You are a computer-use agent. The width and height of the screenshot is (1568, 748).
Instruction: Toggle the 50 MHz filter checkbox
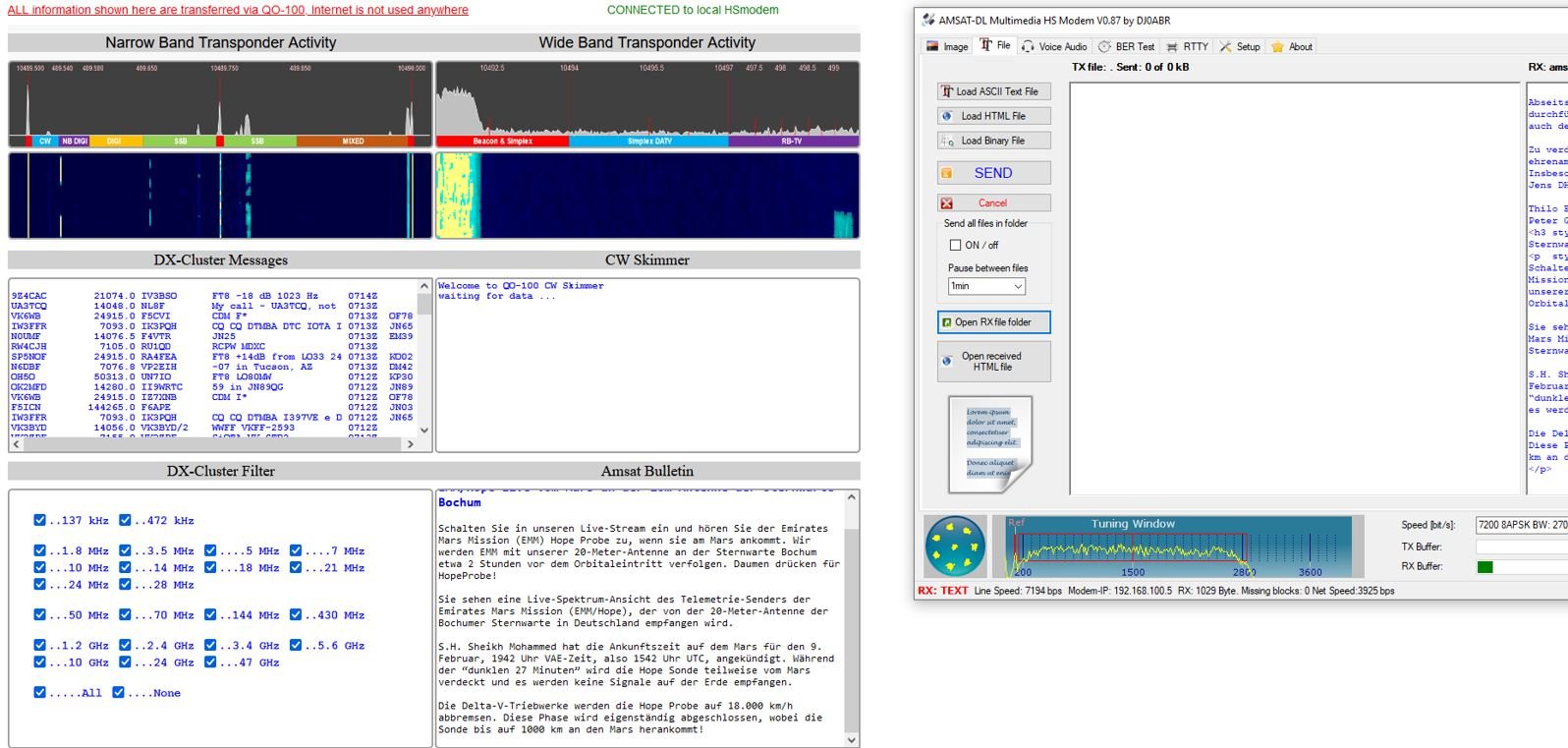(x=39, y=614)
